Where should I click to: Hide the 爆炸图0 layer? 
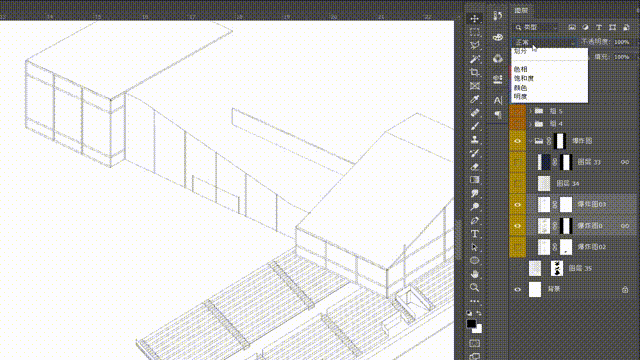click(518, 226)
